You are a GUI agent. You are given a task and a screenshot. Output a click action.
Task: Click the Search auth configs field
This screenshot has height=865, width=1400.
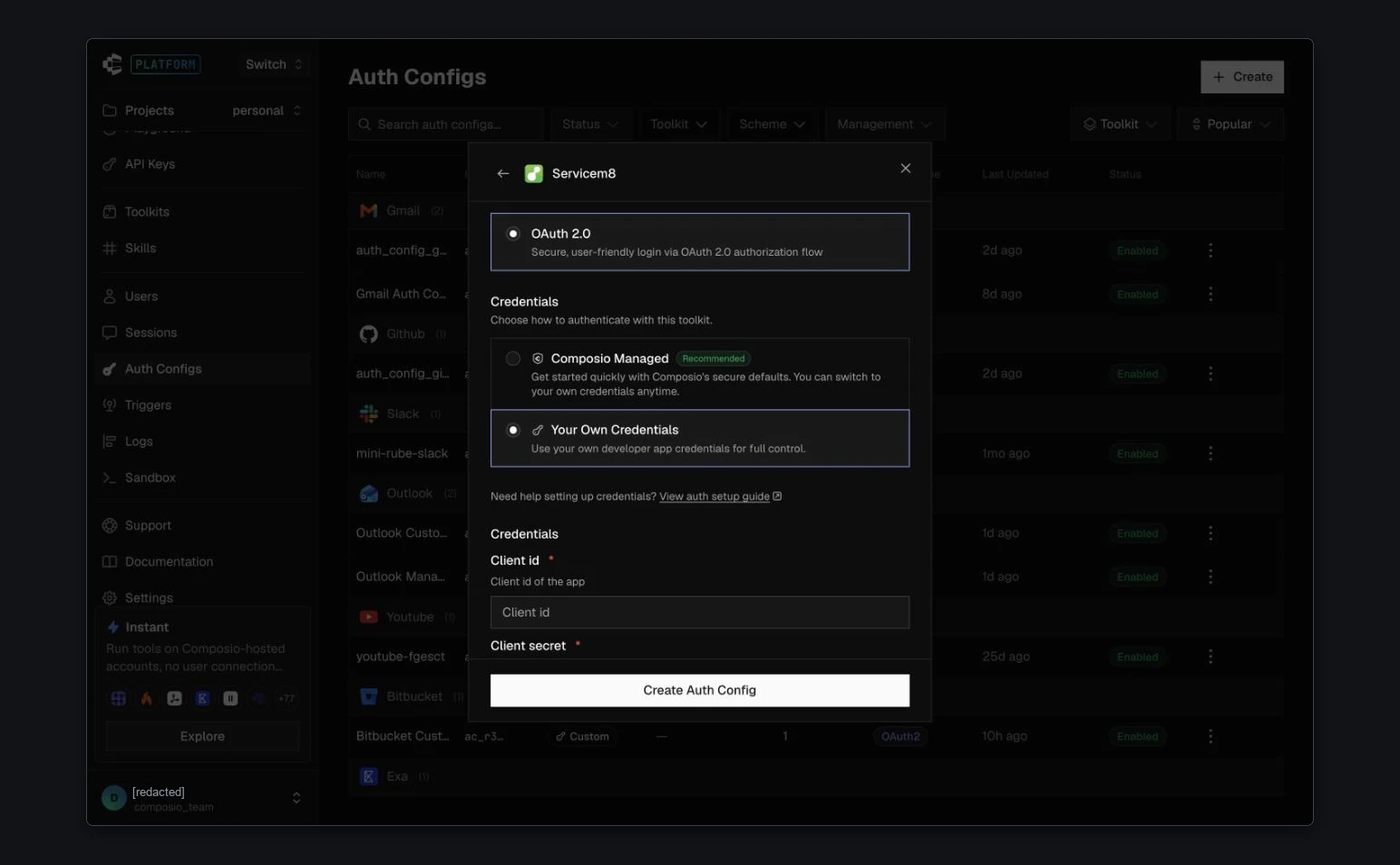click(x=446, y=124)
